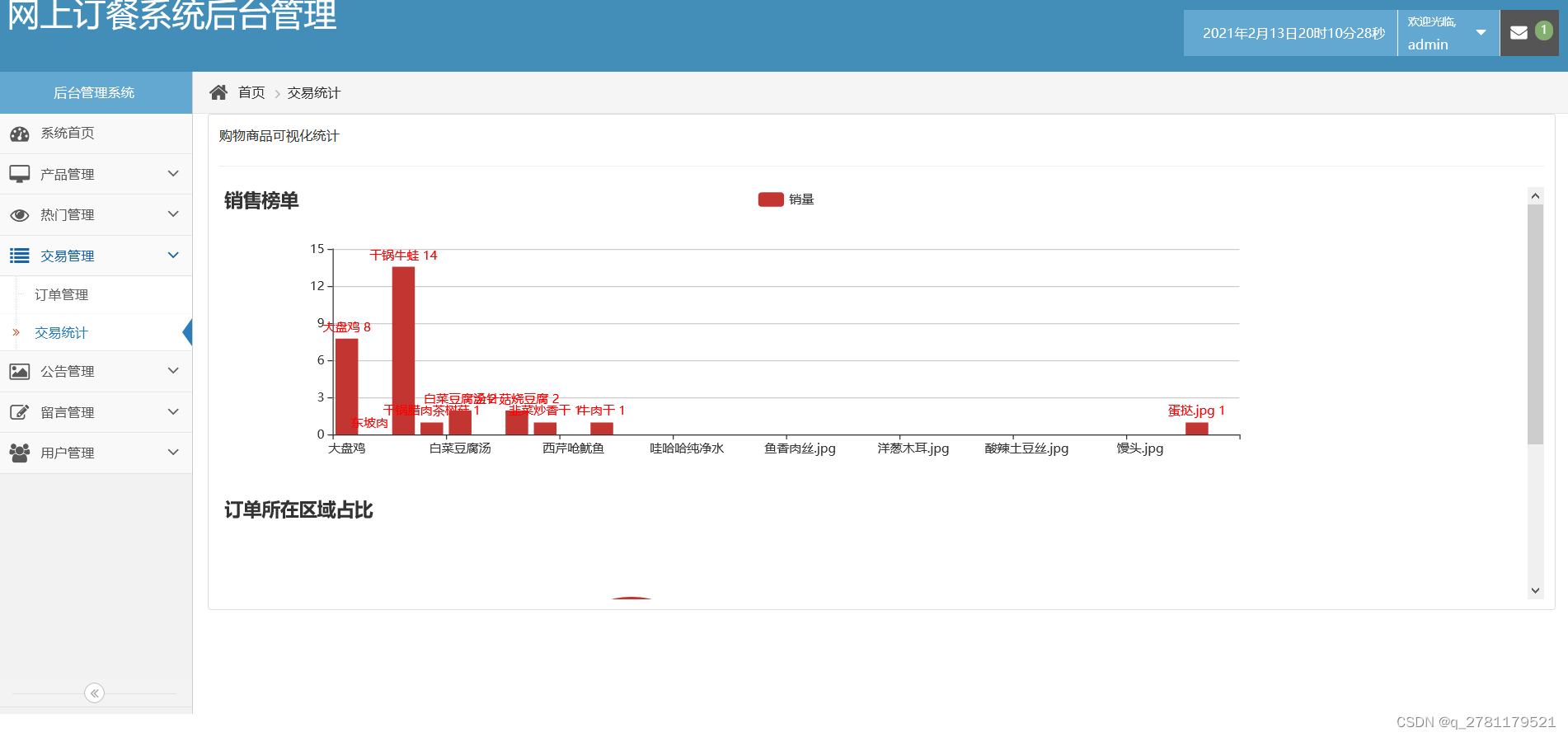Click the 干锅牛蛙 14 data label

(x=403, y=256)
